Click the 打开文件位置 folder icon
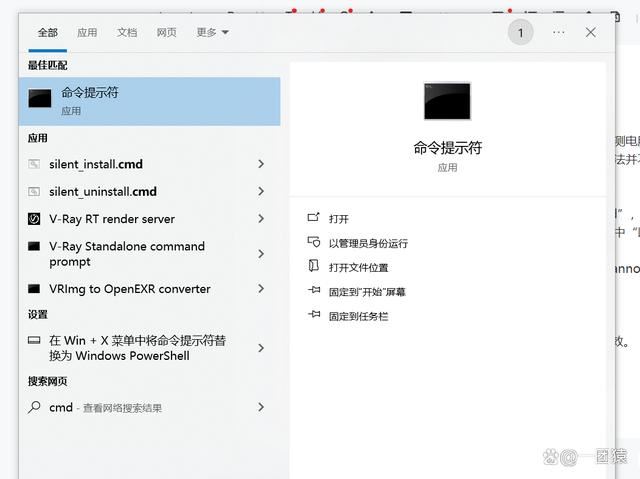Image resolution: width=640 pixels, height=479 pixels. click(x=313, y=267)
